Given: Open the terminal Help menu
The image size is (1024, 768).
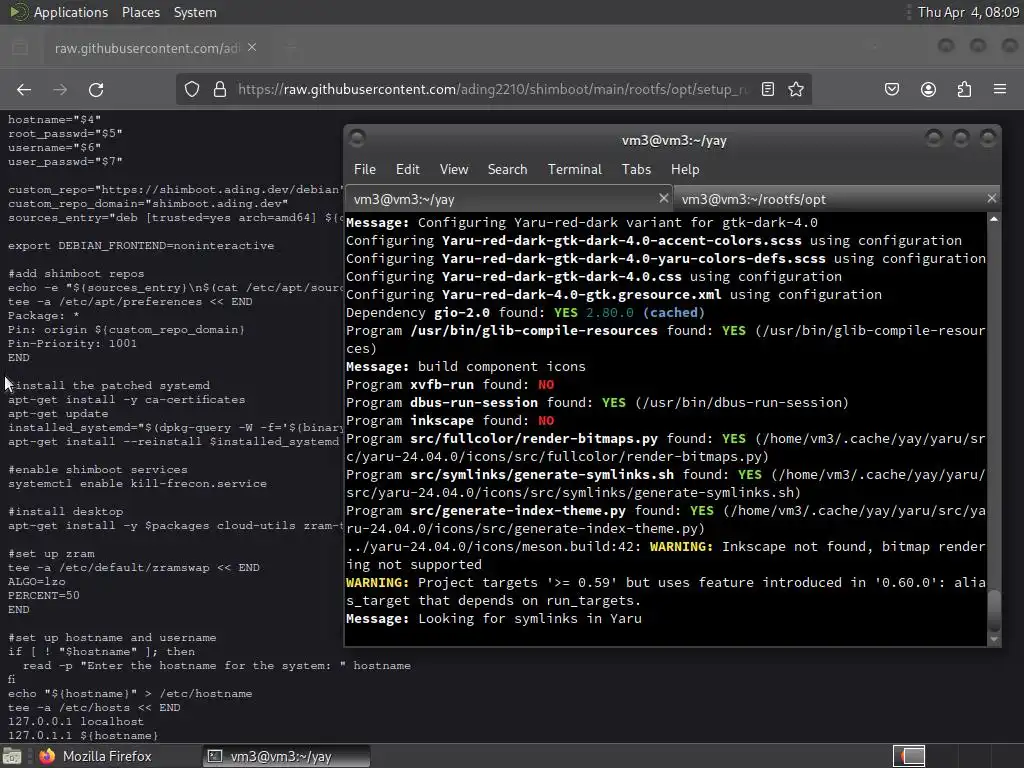Looking at the screenshot, I should click(x=685, y=169).
